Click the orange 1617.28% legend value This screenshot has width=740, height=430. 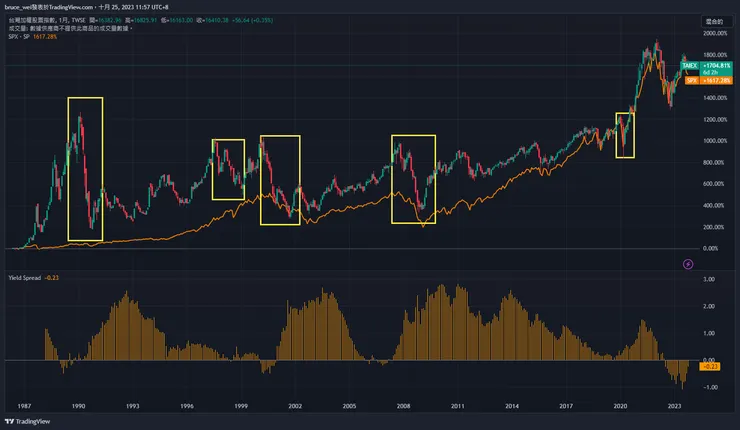[x=45, y=37]
